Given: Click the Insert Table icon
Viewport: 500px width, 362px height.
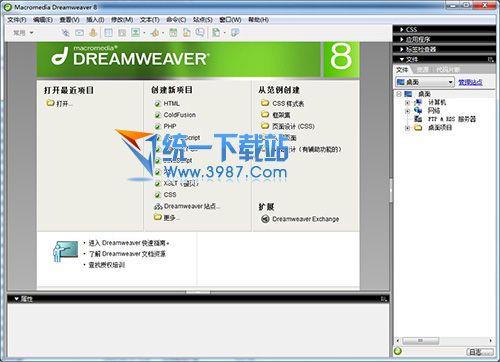Looking at the screenshot, I should [x=108, y=33].
